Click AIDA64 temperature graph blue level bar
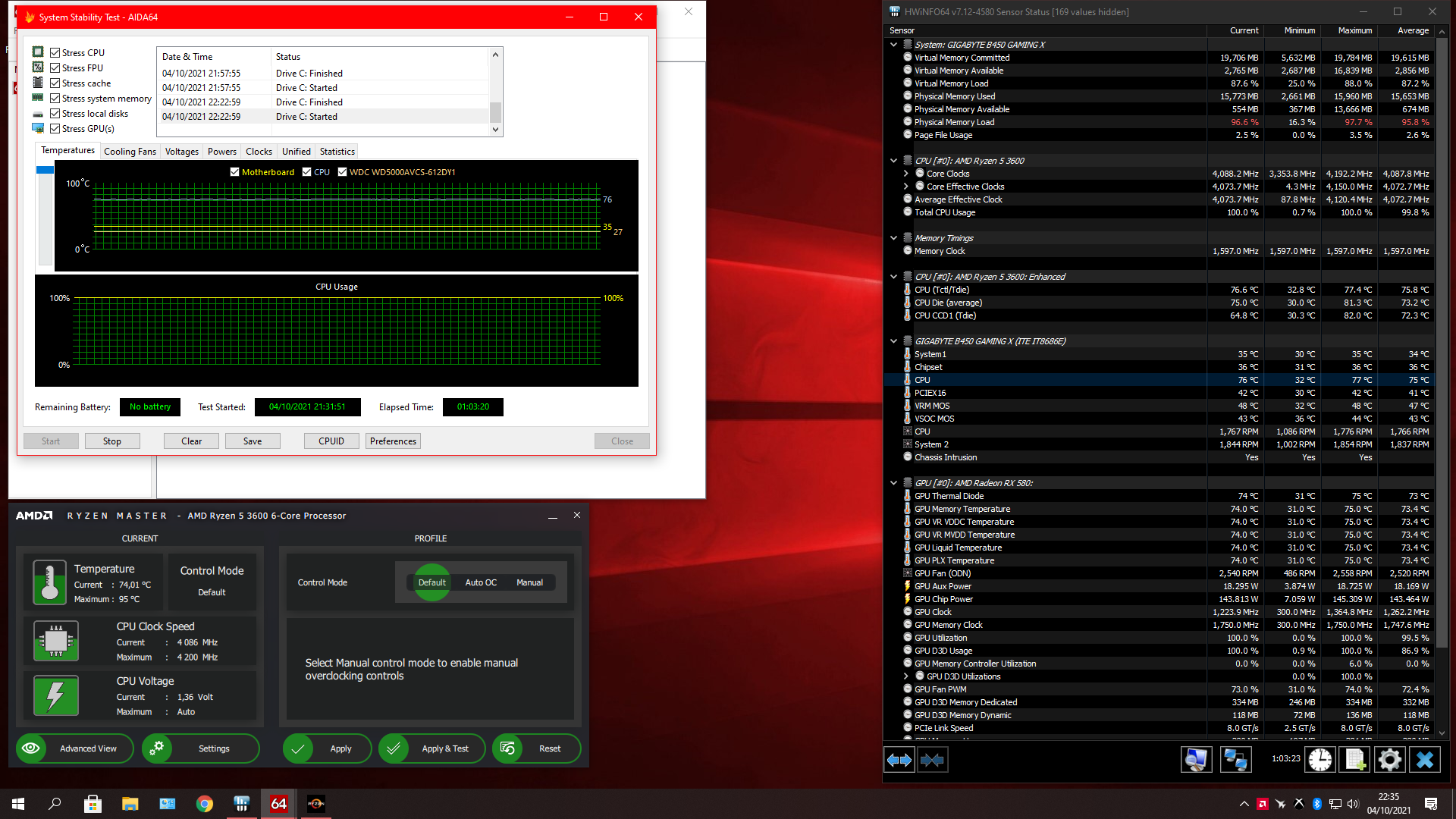Screen dimensions: 1456x819 click(x=45, y=170)
